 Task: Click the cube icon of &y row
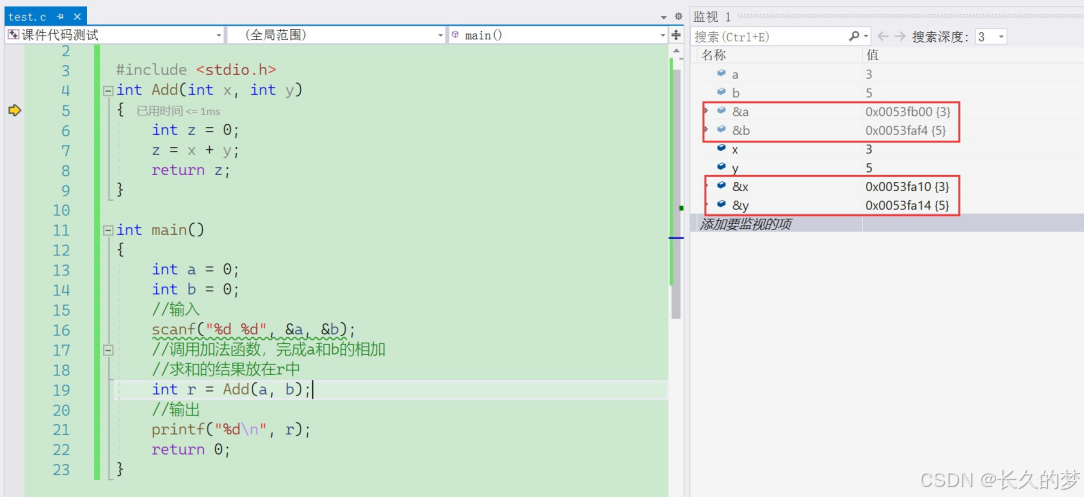point(722,205)
